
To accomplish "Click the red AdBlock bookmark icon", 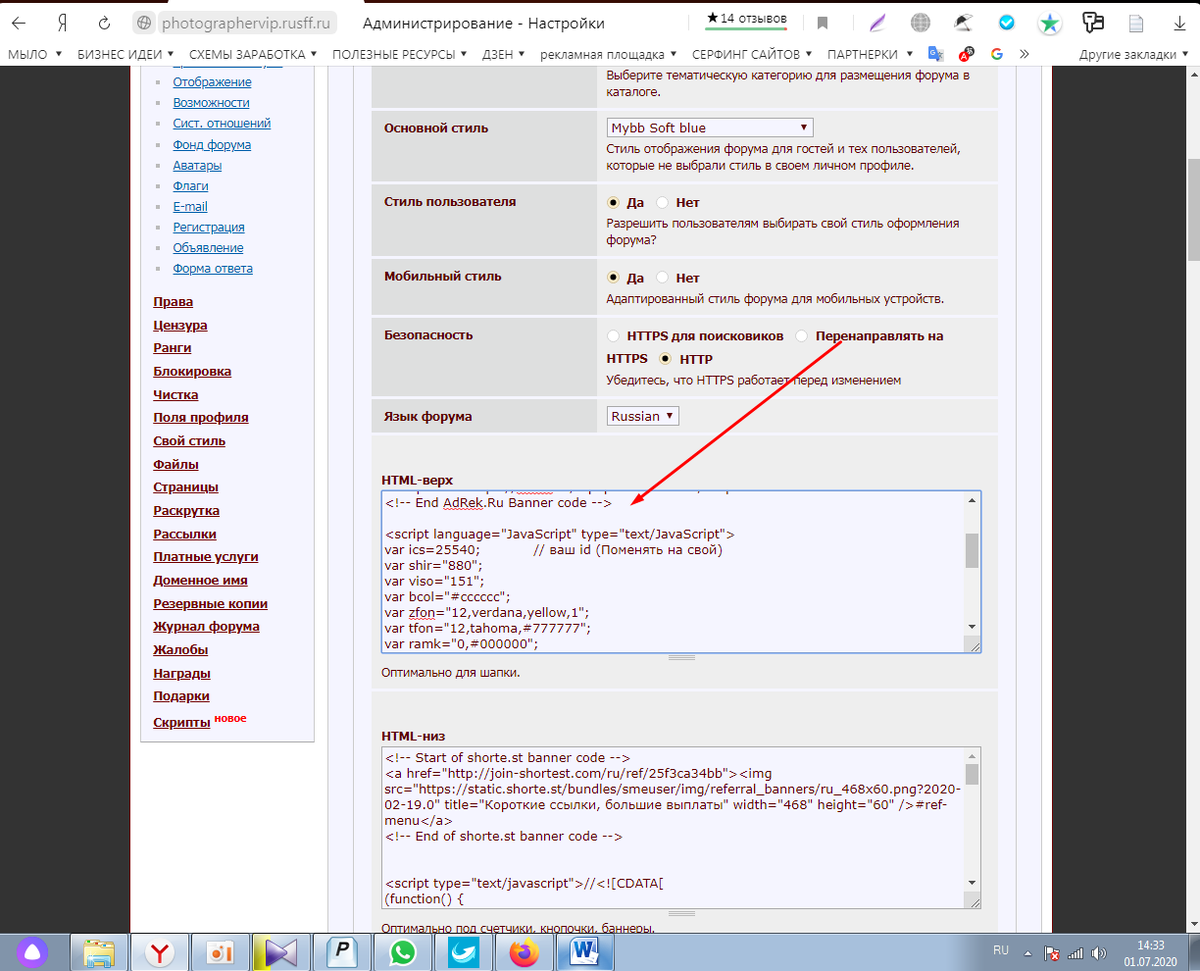I will click(967, 54).
